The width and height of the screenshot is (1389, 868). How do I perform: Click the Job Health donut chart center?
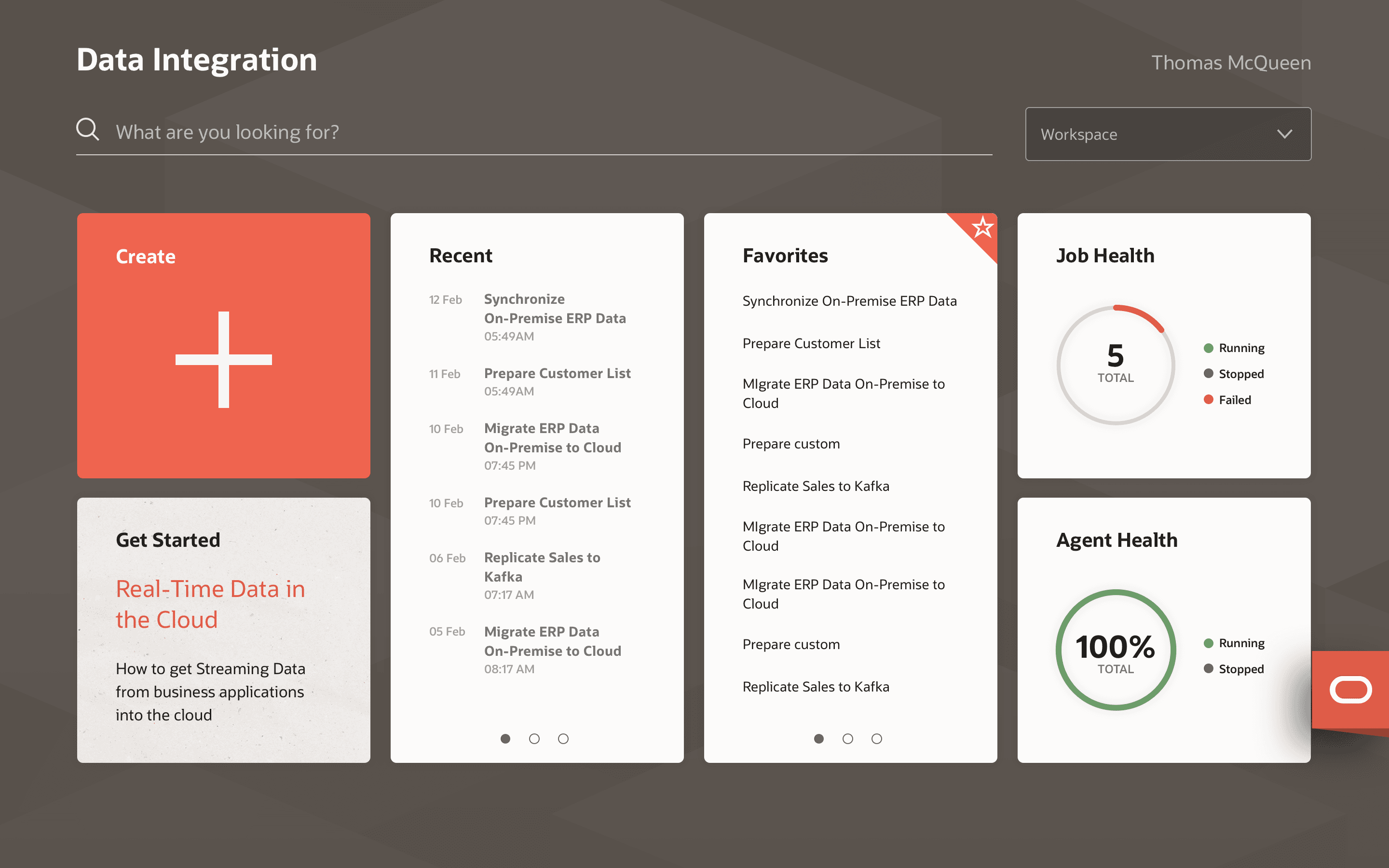(1115, 365)
